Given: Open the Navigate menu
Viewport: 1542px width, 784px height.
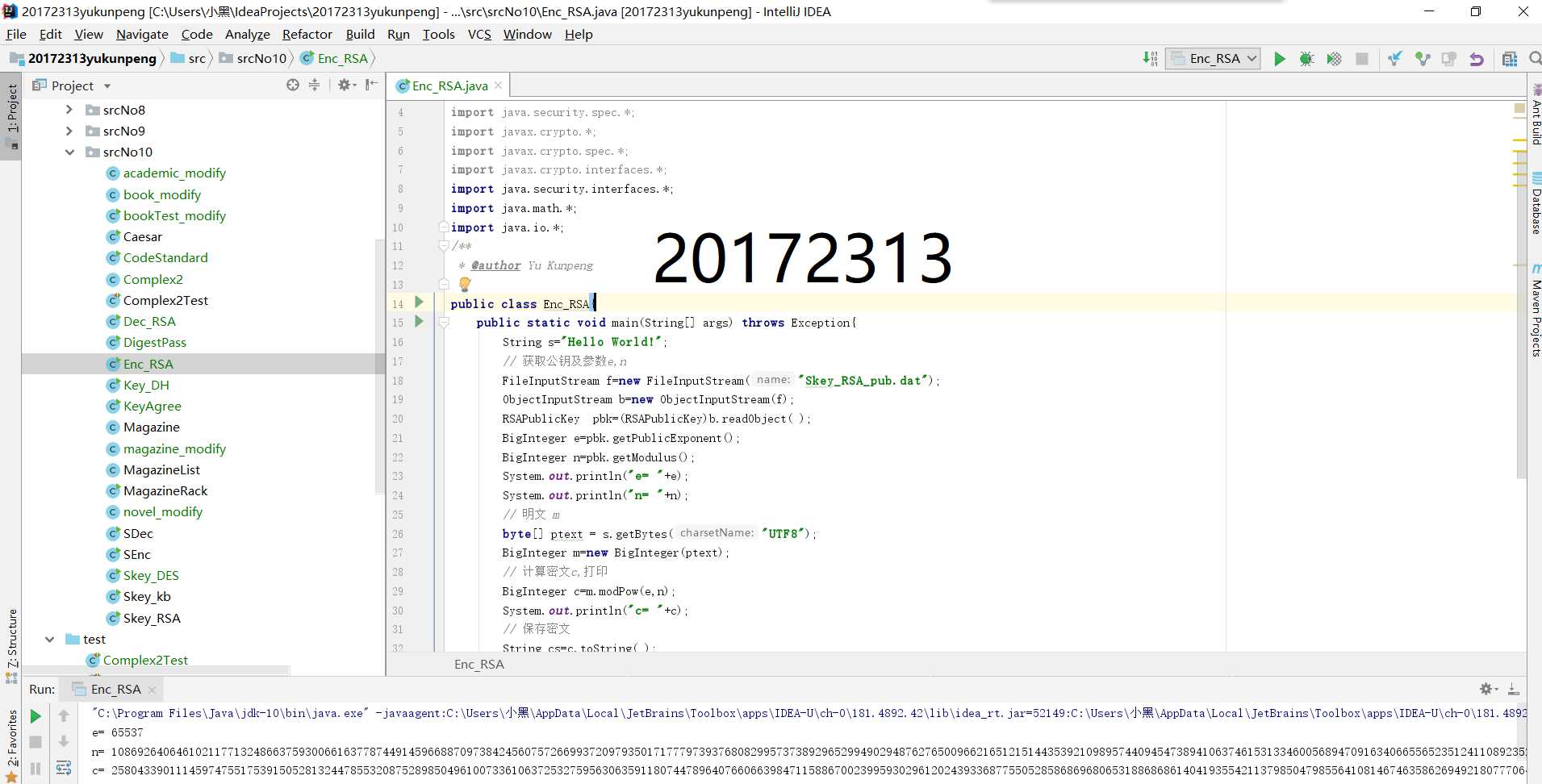Looking at the screenshot, I should (142, 34).
